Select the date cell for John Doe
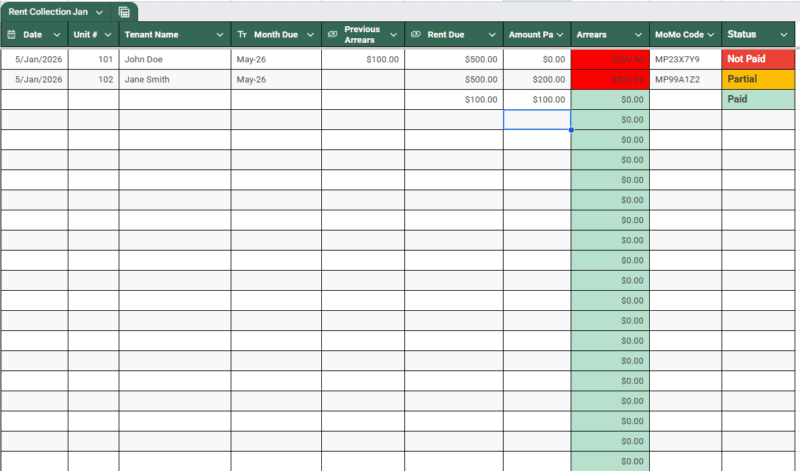The image size is (800, 471). pyautogui.click(x=34, y=59)
